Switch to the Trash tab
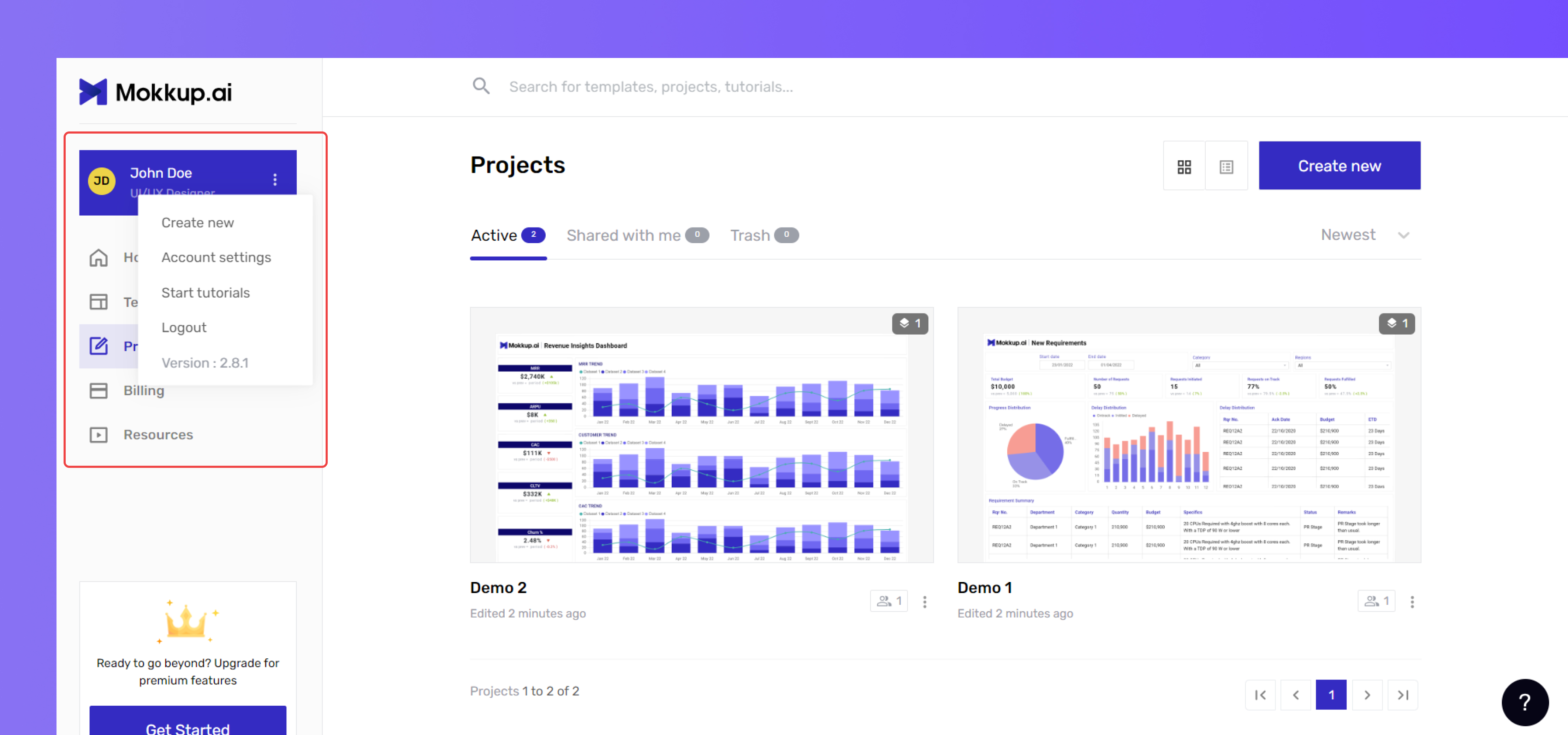This screenshot has height=735, width=1568. click(764, 236)
